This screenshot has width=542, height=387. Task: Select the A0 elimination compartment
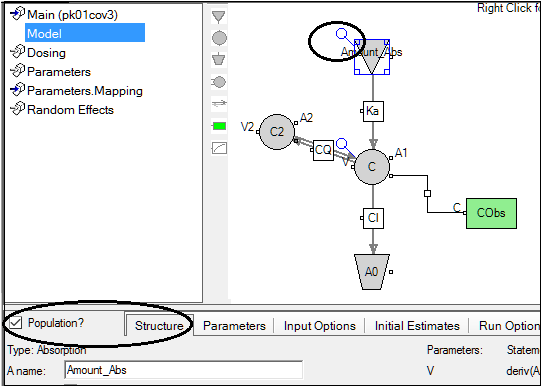[372, 272]
